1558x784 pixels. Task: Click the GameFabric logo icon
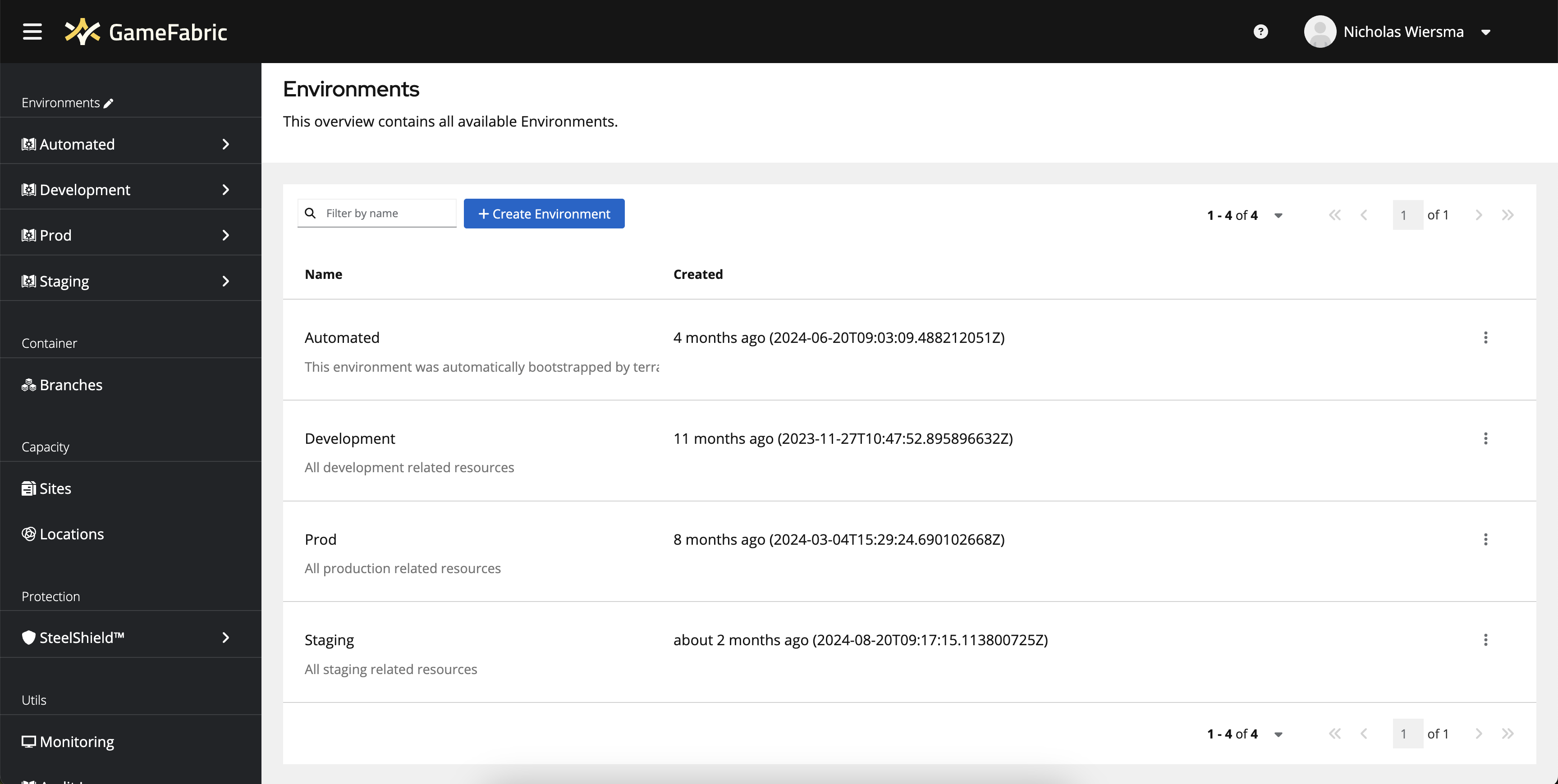coord(82,31)
